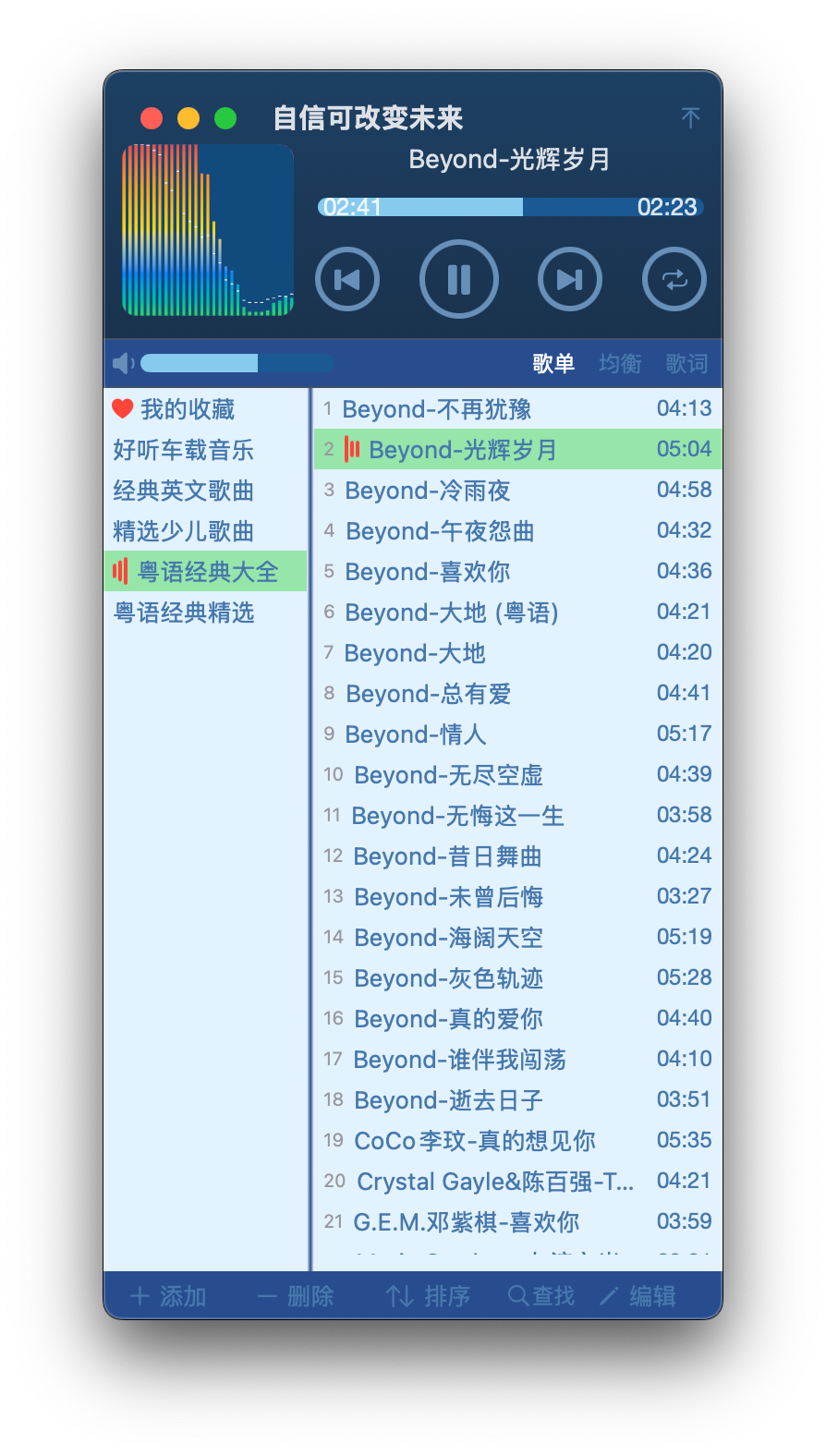Screen dimensions: 826x1456
Task: Select song Beyond-总有爱
Action: tap(517, 693)
